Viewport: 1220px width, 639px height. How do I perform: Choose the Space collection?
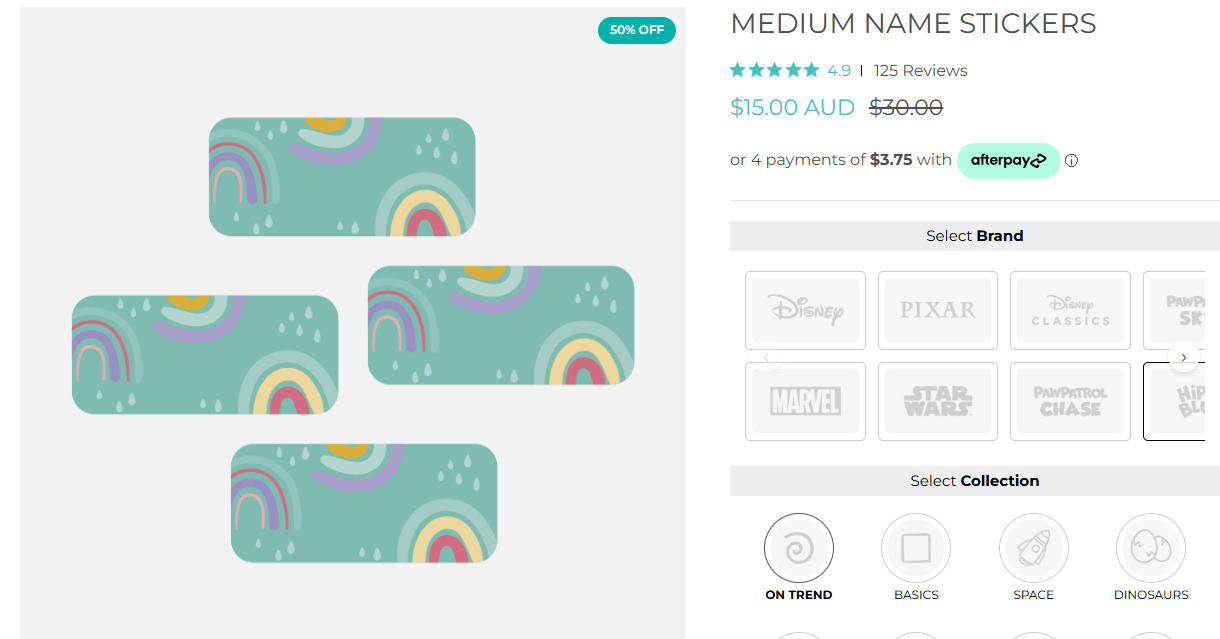[1033, 548]
